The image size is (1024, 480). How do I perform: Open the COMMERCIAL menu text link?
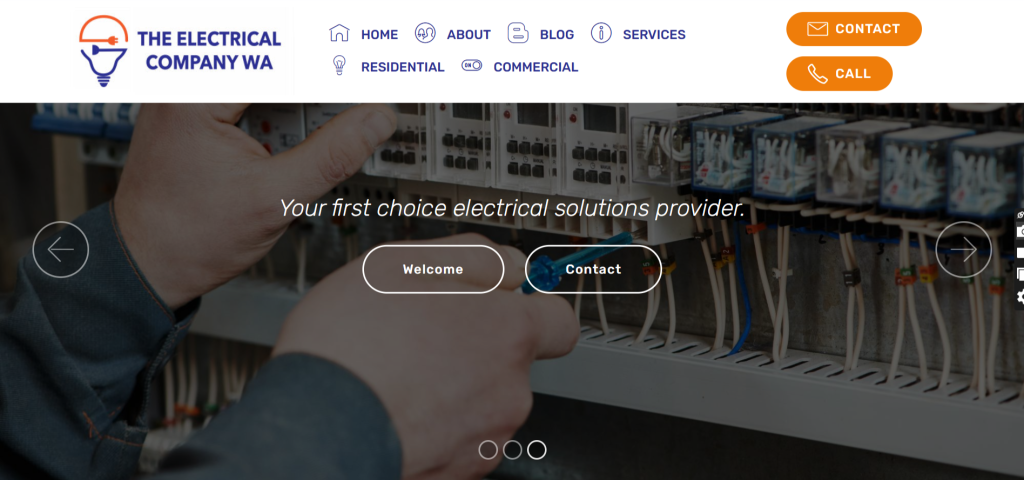coord(536,67)
